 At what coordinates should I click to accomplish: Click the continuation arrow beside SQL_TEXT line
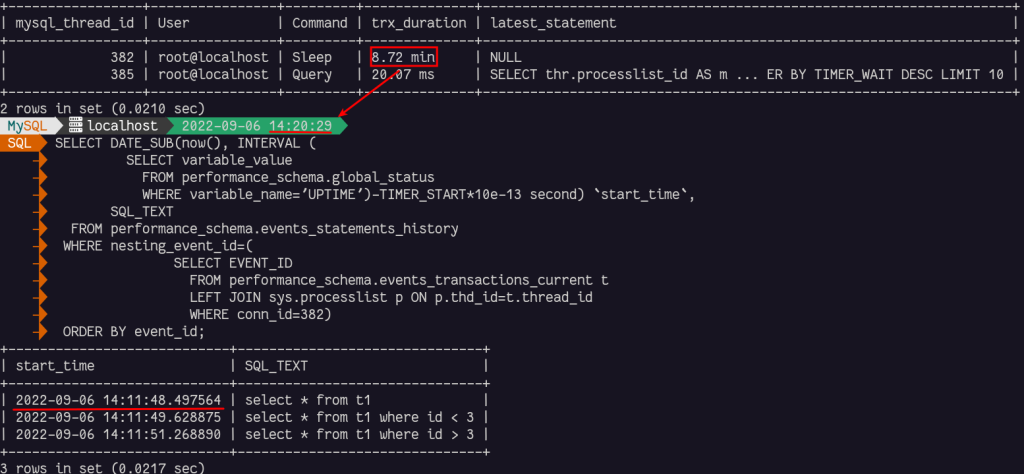(x=40, y=211)
